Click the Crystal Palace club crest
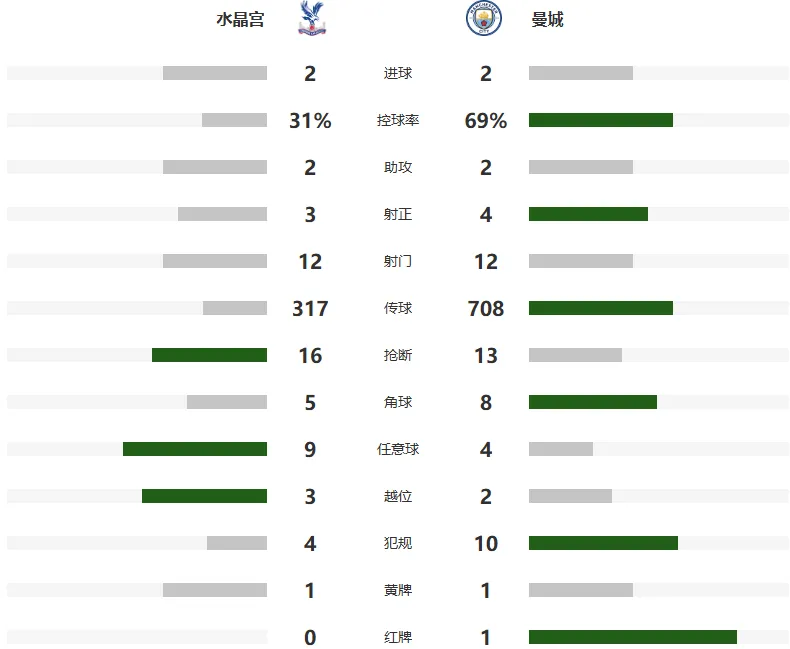The image size is (790, 649). tap(312, 18)
